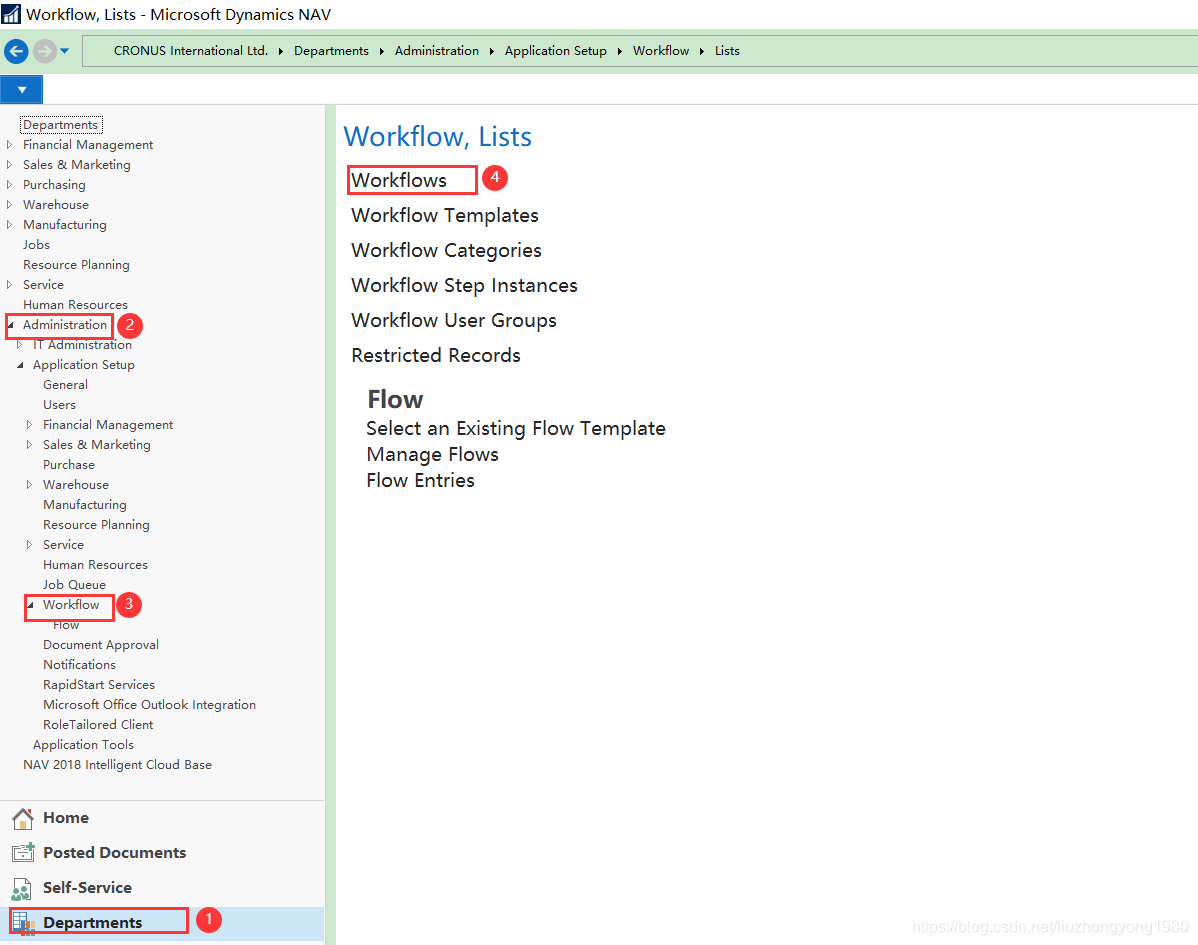Select Purchase under Application Setup
This screenshot has width=1198, height=945.
tap(69, 464)
